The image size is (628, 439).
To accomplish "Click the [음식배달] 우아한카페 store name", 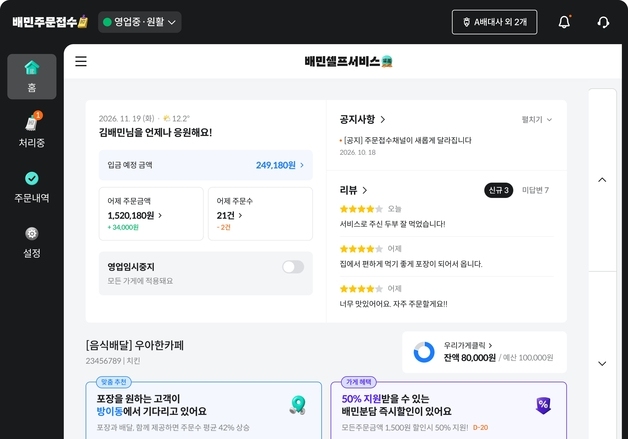I will (135, 345).
